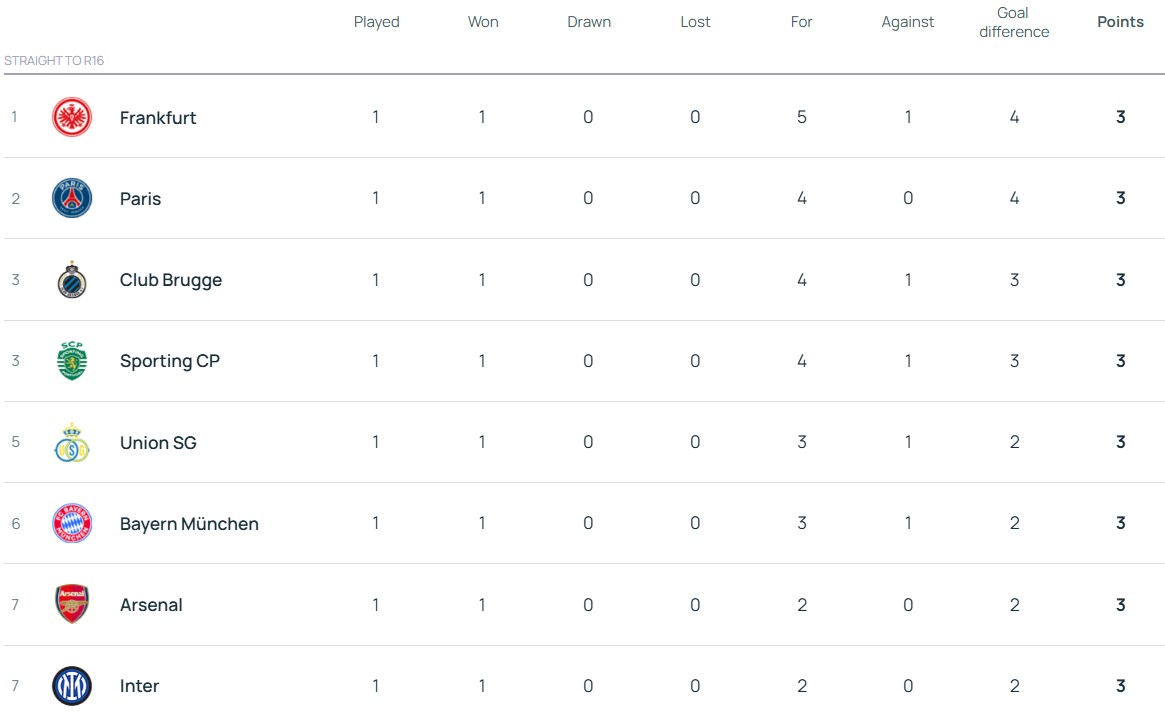Click the Inter club crest
This screenshot has height=717, width=1165.
pos(72,686)
